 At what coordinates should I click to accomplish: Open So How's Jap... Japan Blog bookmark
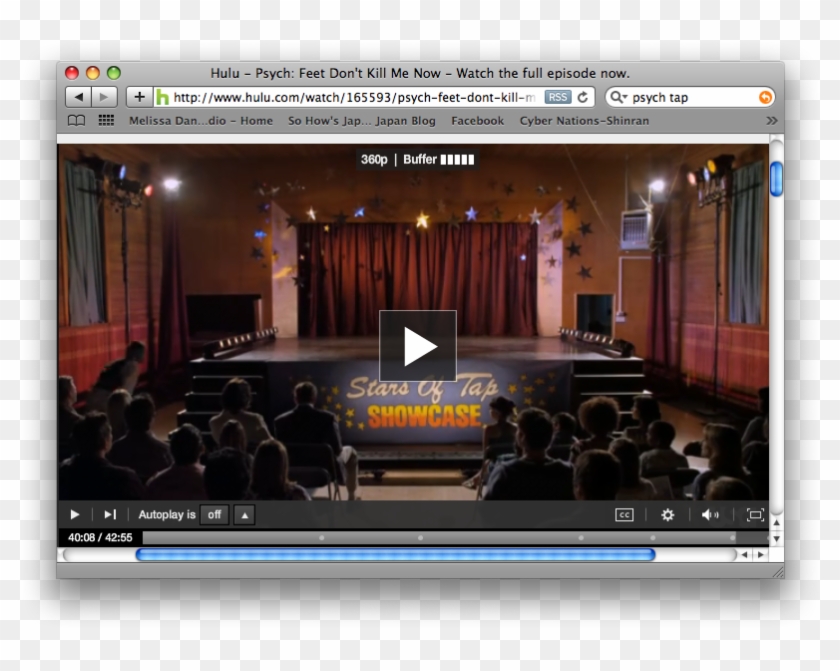click(362, 121)
